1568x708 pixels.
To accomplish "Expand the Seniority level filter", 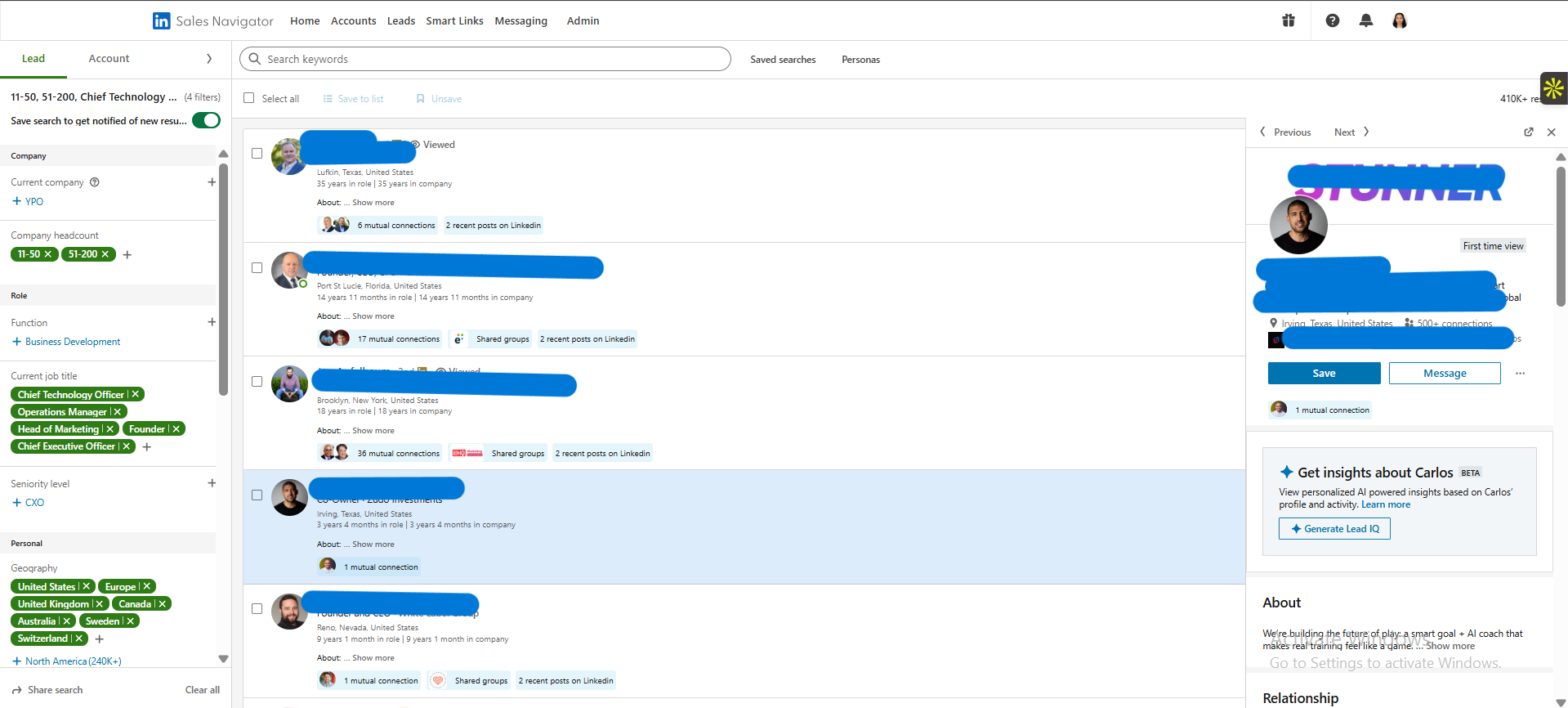I will (212, 483).
